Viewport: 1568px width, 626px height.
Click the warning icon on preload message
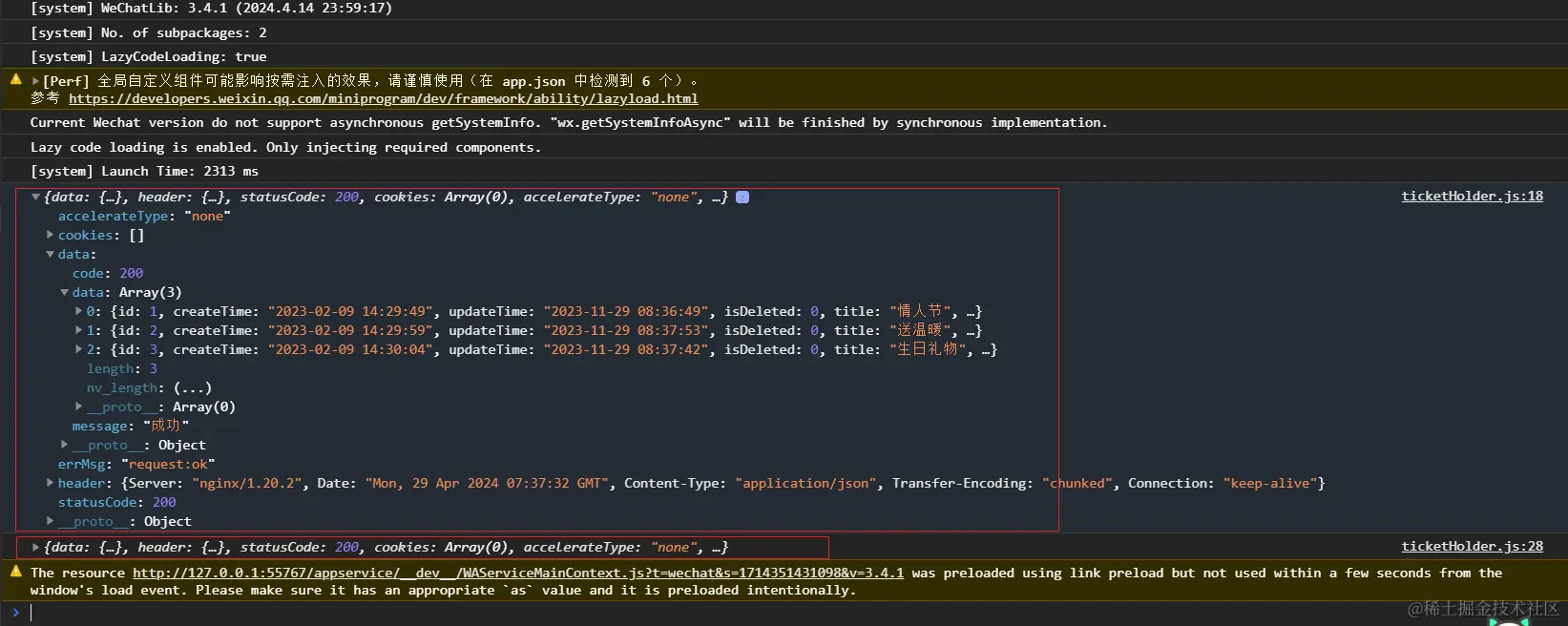[16, 572]
